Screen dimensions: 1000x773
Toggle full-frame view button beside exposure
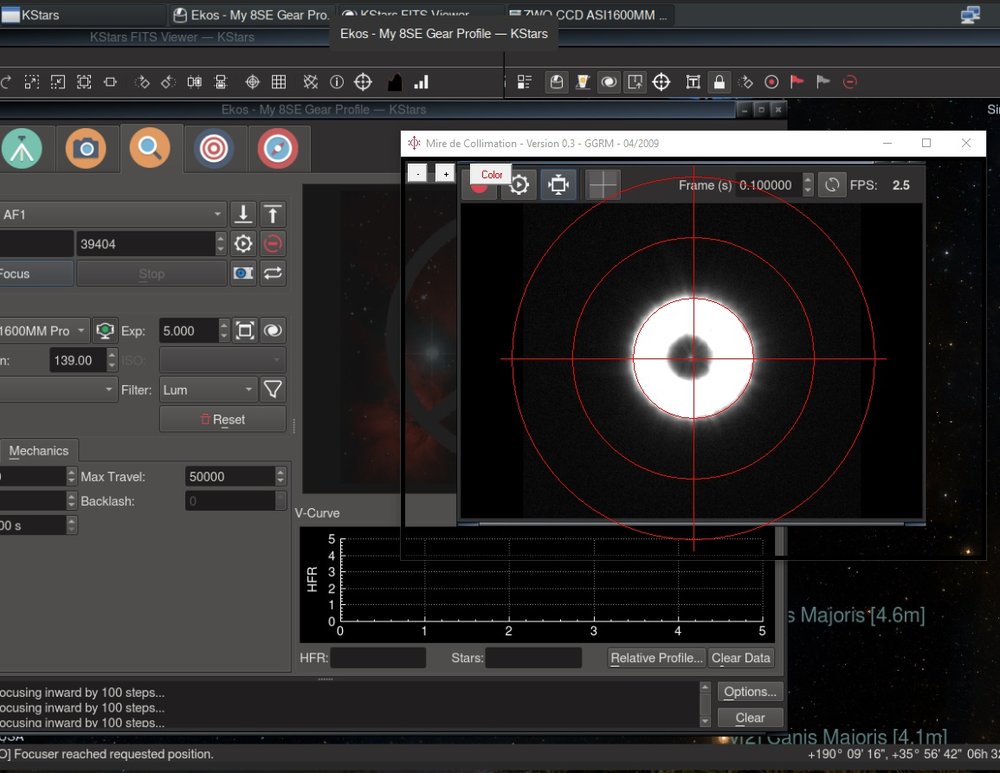pos(243,331)
